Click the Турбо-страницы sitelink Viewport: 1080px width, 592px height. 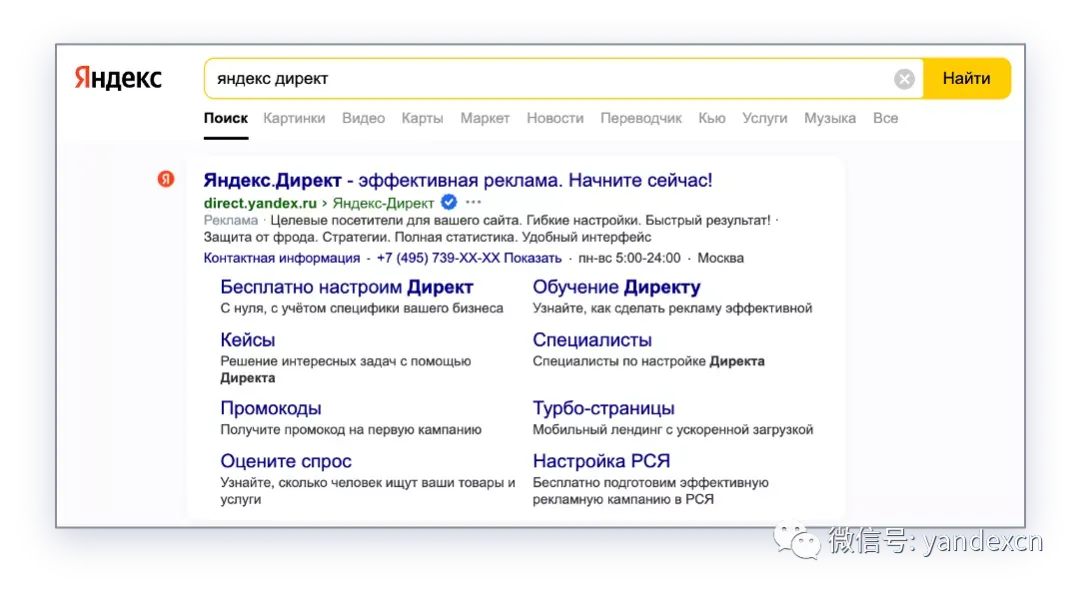(603, 408)
